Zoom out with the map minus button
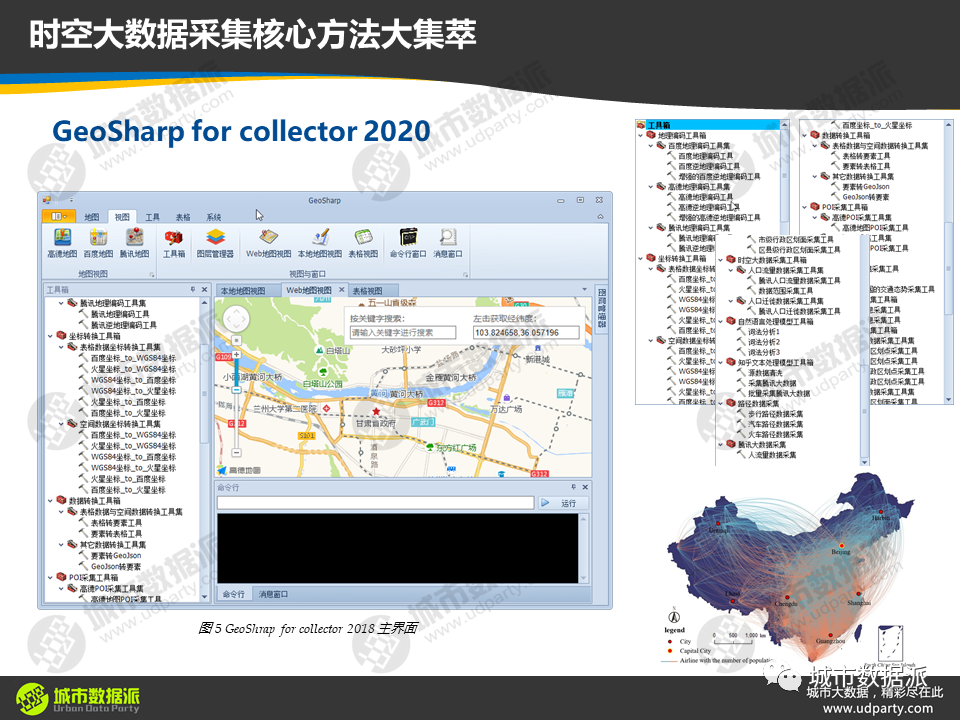 (x=236, y=452)
